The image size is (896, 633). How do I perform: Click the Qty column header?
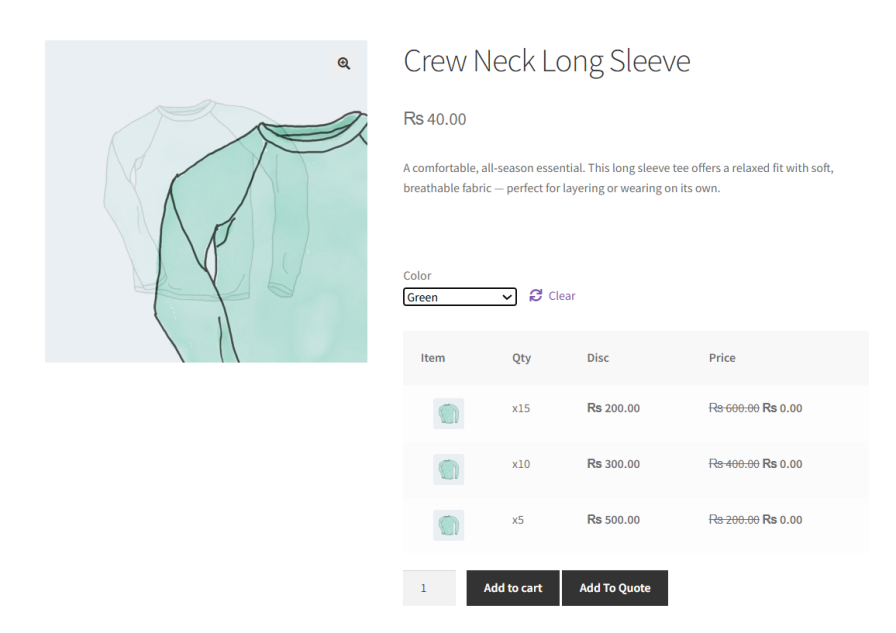521,358
